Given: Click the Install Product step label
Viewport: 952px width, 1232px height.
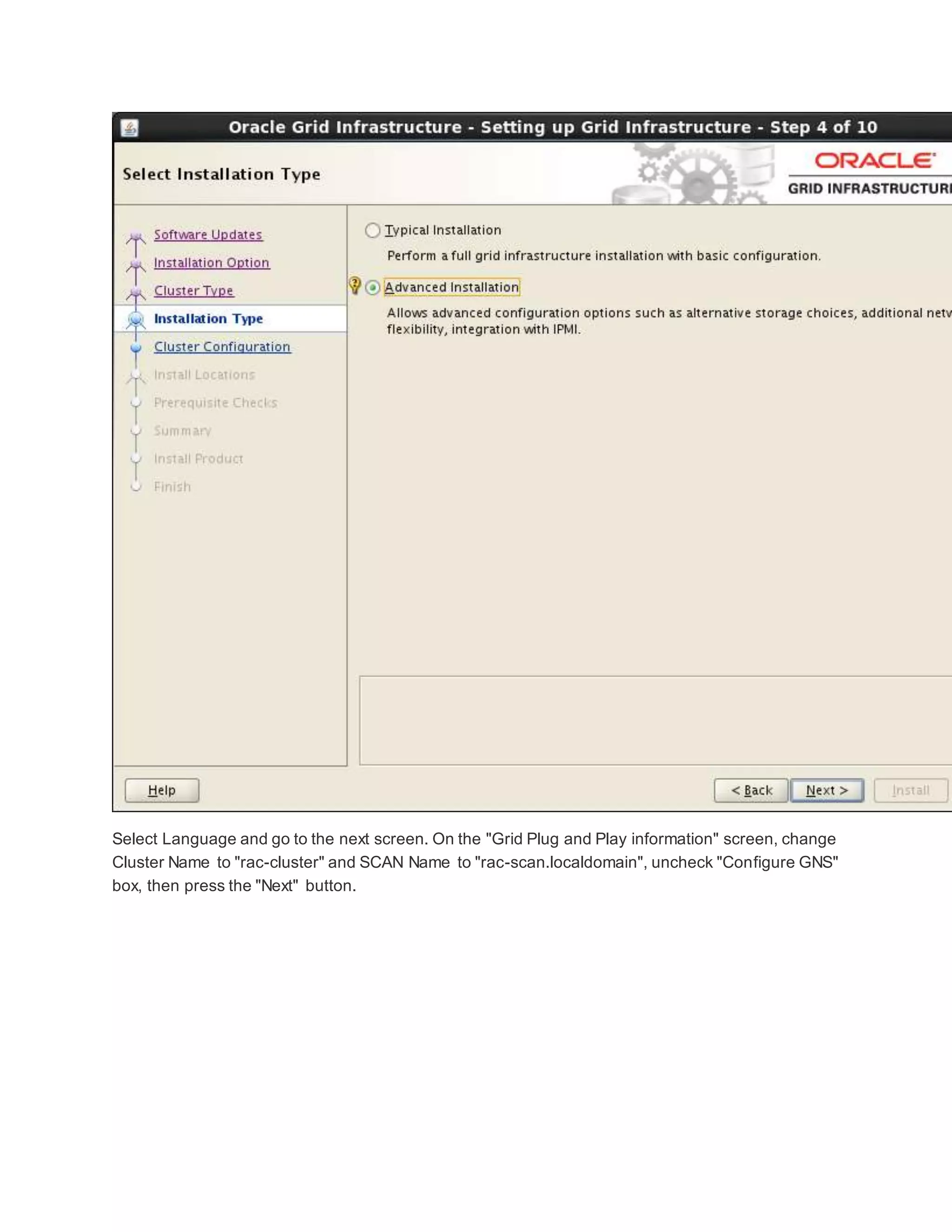Looking at the screenshot, I should click(198, 458).
